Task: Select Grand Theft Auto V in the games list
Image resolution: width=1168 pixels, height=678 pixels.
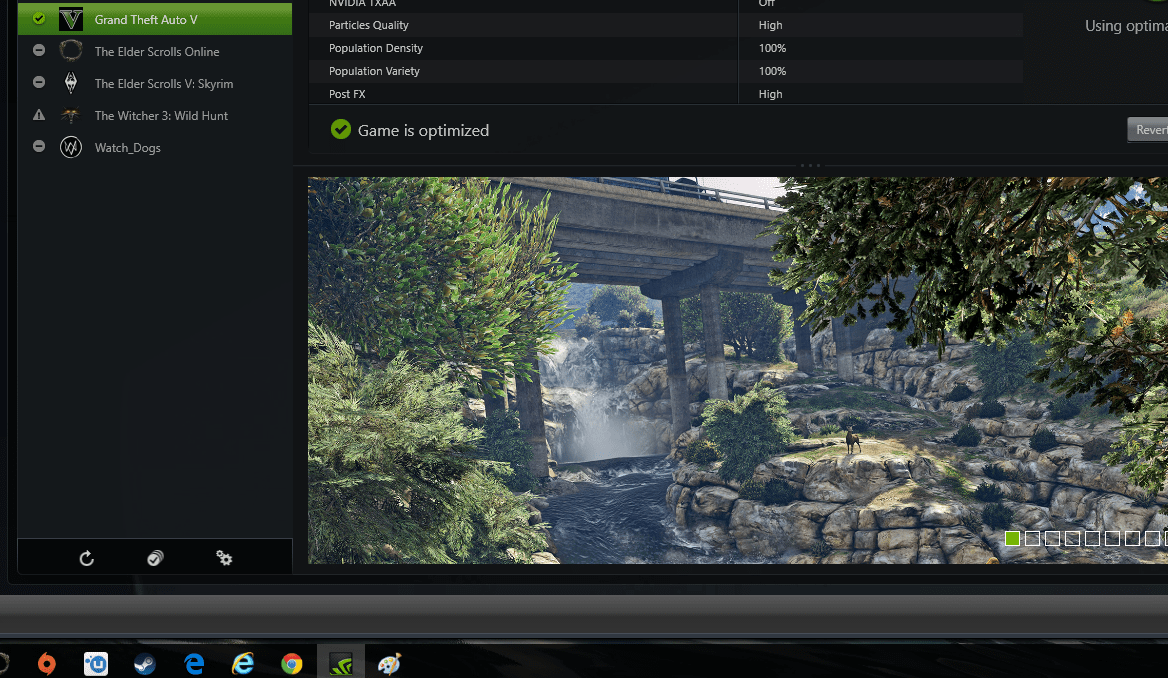Action: point(155,19)
